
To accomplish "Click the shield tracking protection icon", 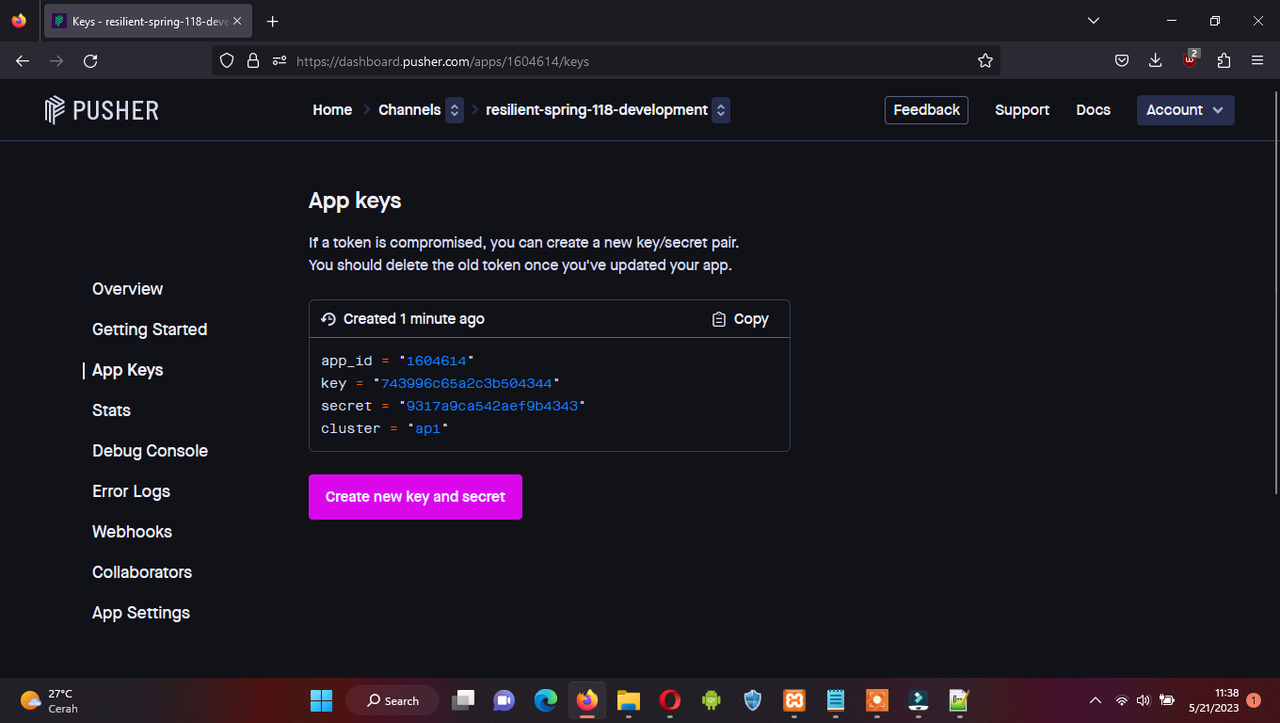I will pyautogui.click(x=227, y=61).
